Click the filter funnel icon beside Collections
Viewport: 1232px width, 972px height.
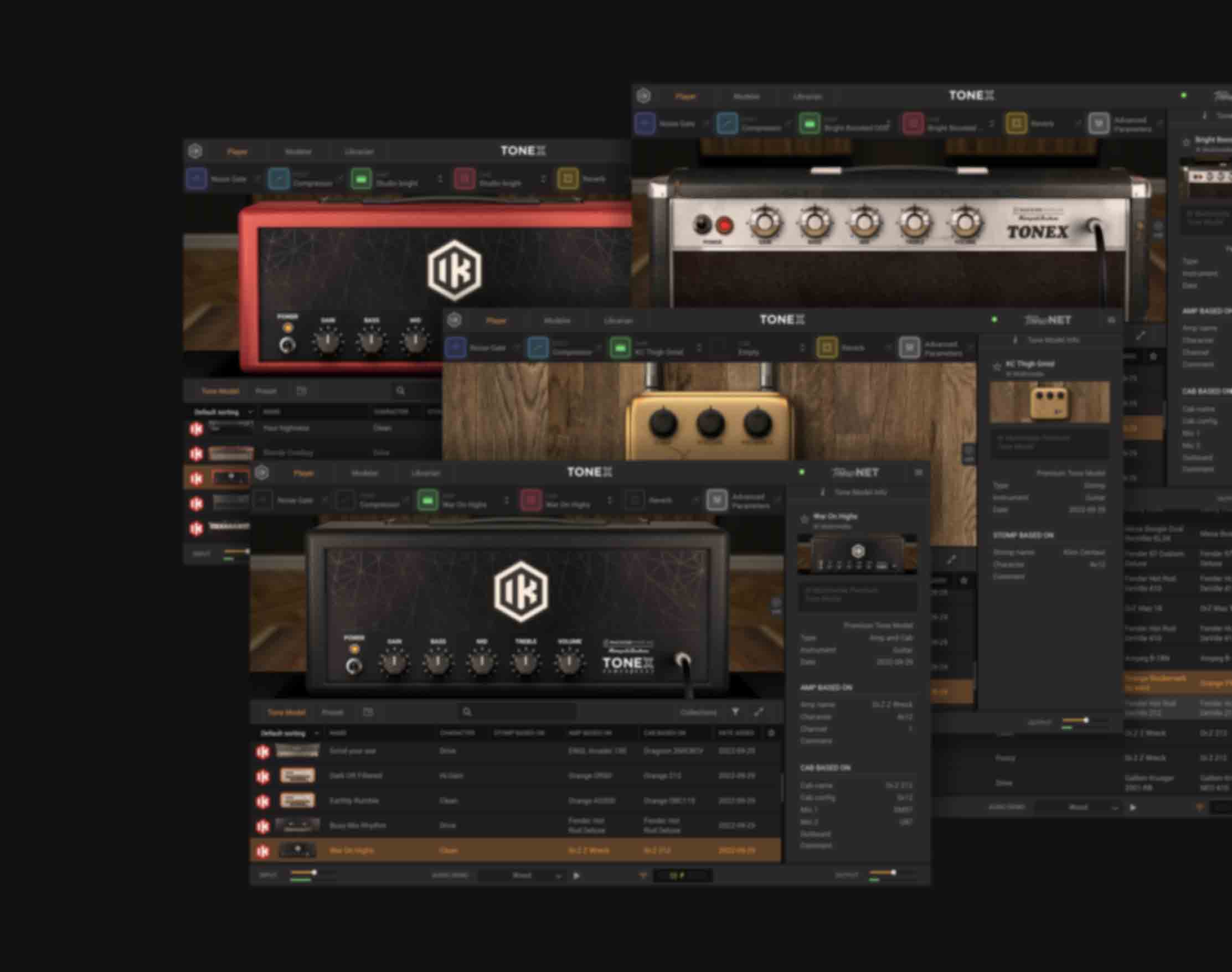coord(735,712)
